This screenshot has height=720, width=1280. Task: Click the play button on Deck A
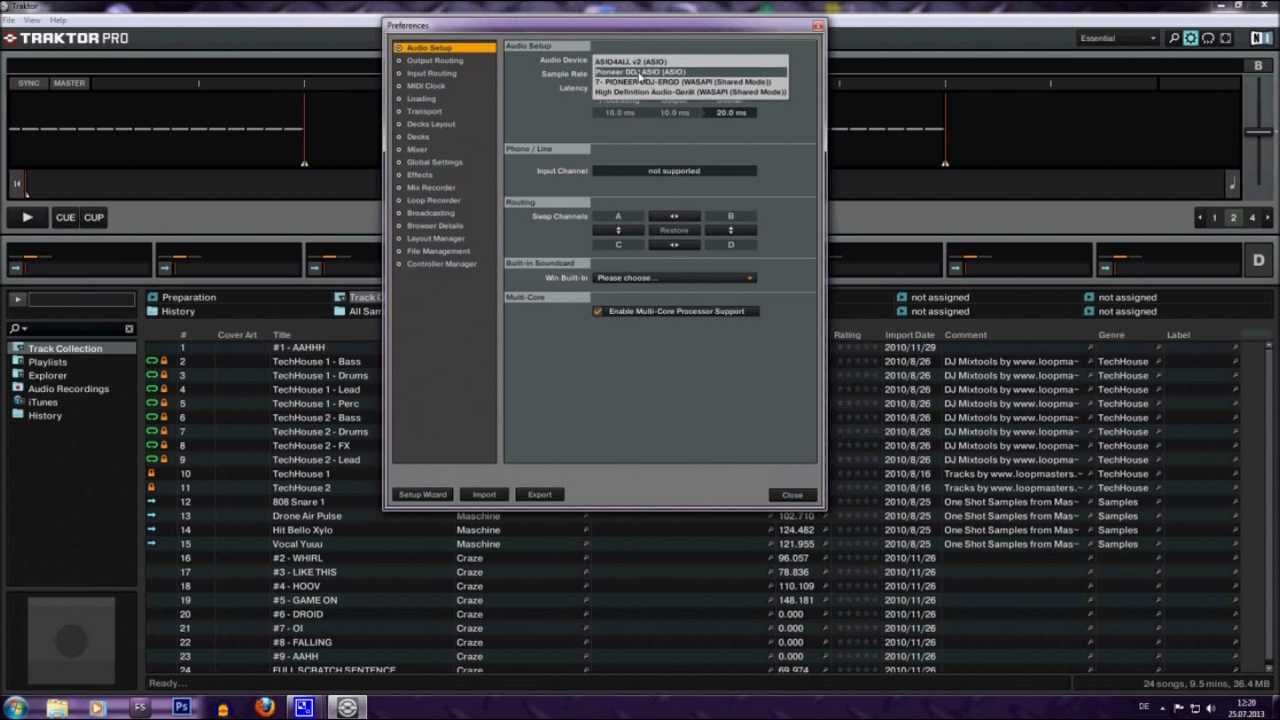(x=27, y=217)
